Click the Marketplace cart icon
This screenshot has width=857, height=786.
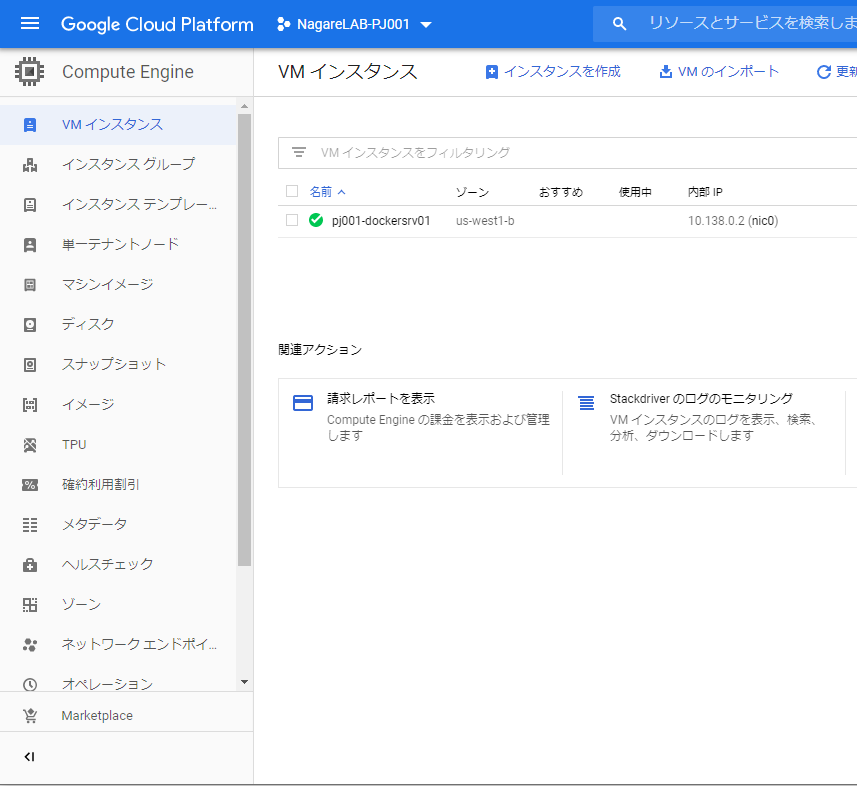pos(30,715)
